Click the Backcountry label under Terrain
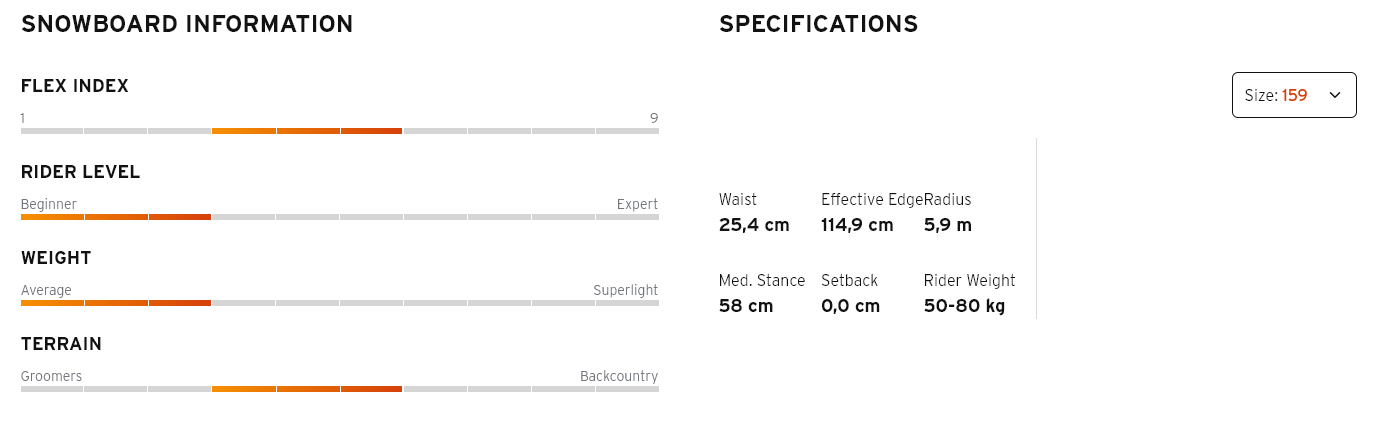 (x=619, y=376)
